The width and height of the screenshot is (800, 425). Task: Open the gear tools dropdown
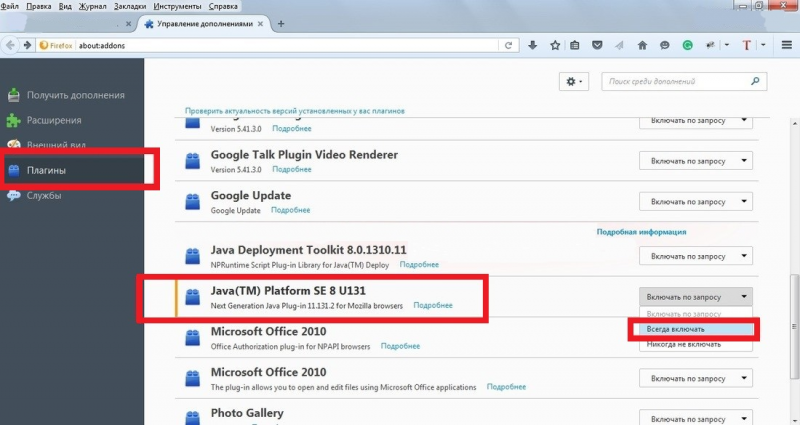pyautogui.click(x=574, y=82)
